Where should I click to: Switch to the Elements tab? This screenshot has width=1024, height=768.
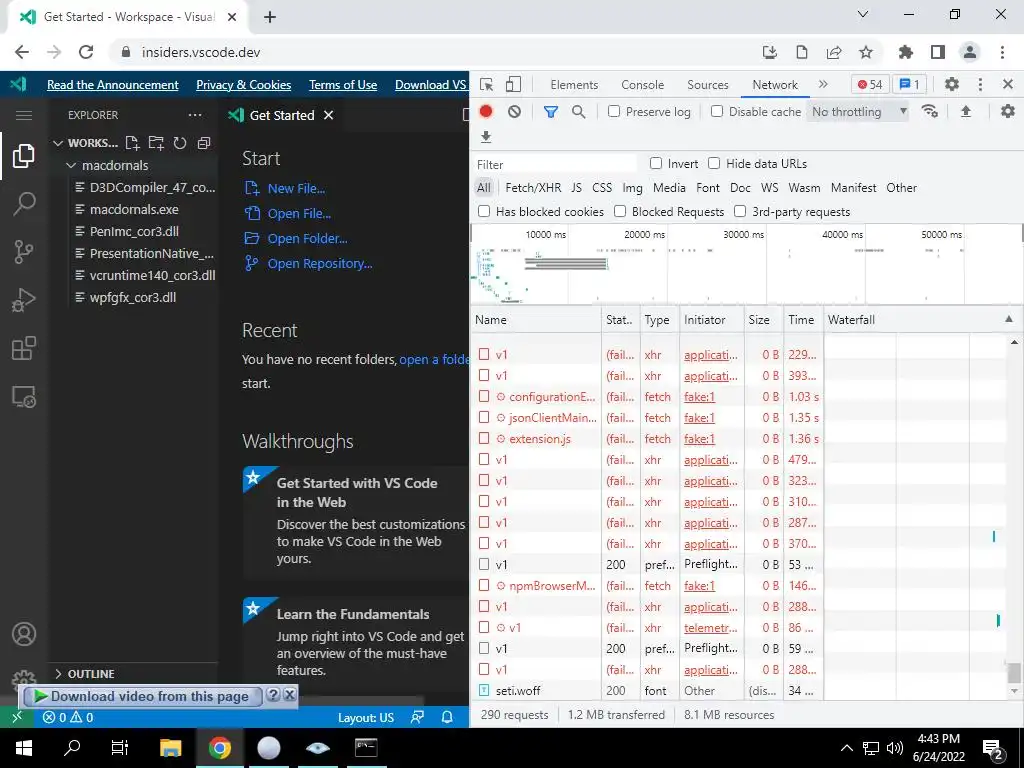point(573,84)
